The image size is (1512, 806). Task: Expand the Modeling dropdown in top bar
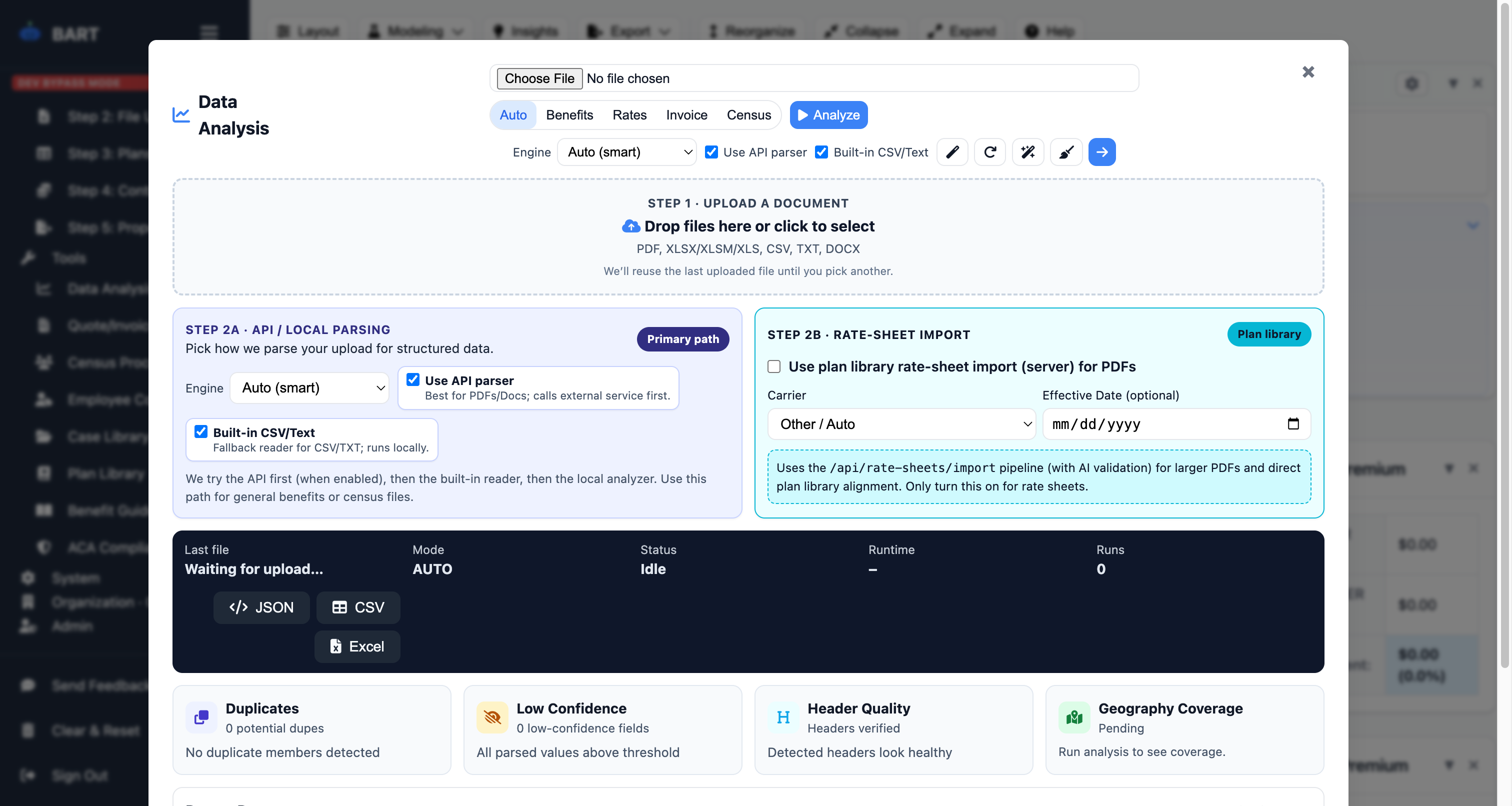[x=414, y=31]
